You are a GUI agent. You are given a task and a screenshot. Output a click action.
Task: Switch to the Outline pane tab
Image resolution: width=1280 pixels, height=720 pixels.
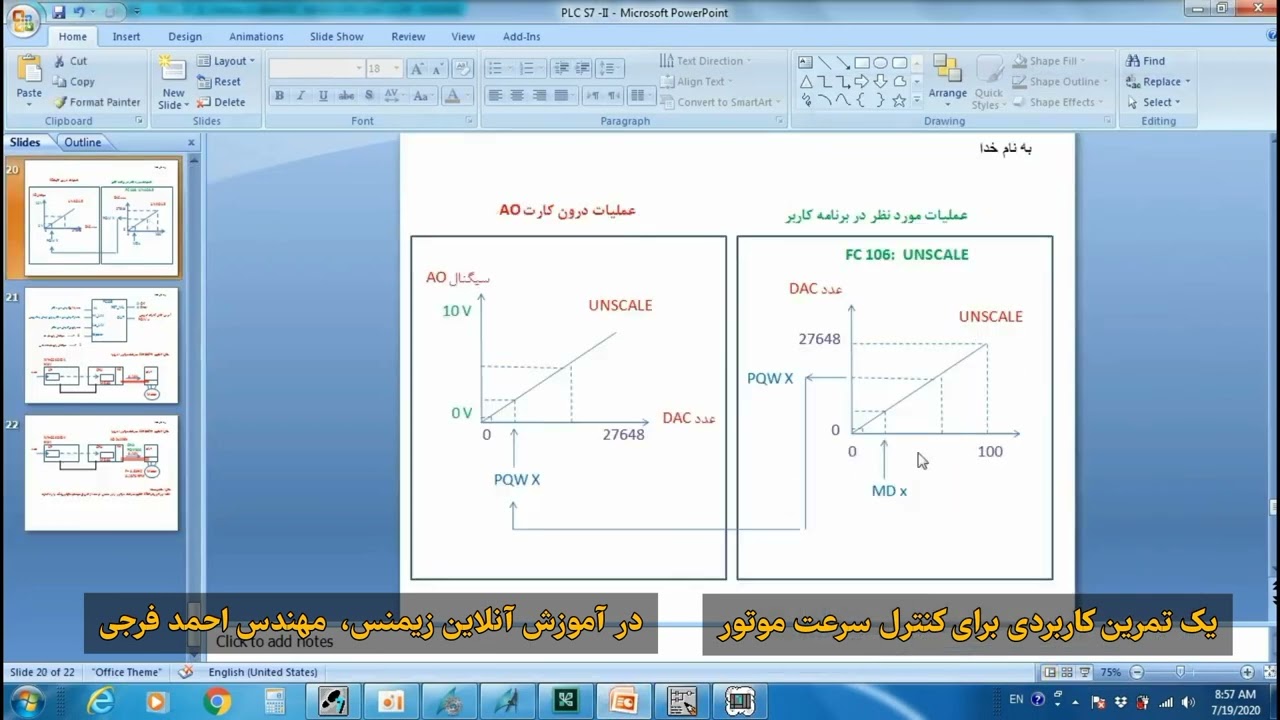click(82, 142)
